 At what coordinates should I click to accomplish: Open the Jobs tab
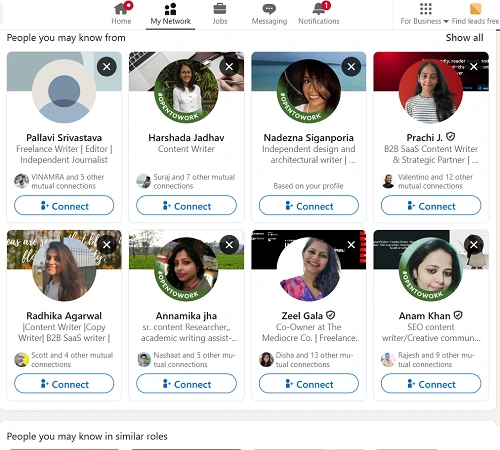pyautogui.click(x=220, y=14)
